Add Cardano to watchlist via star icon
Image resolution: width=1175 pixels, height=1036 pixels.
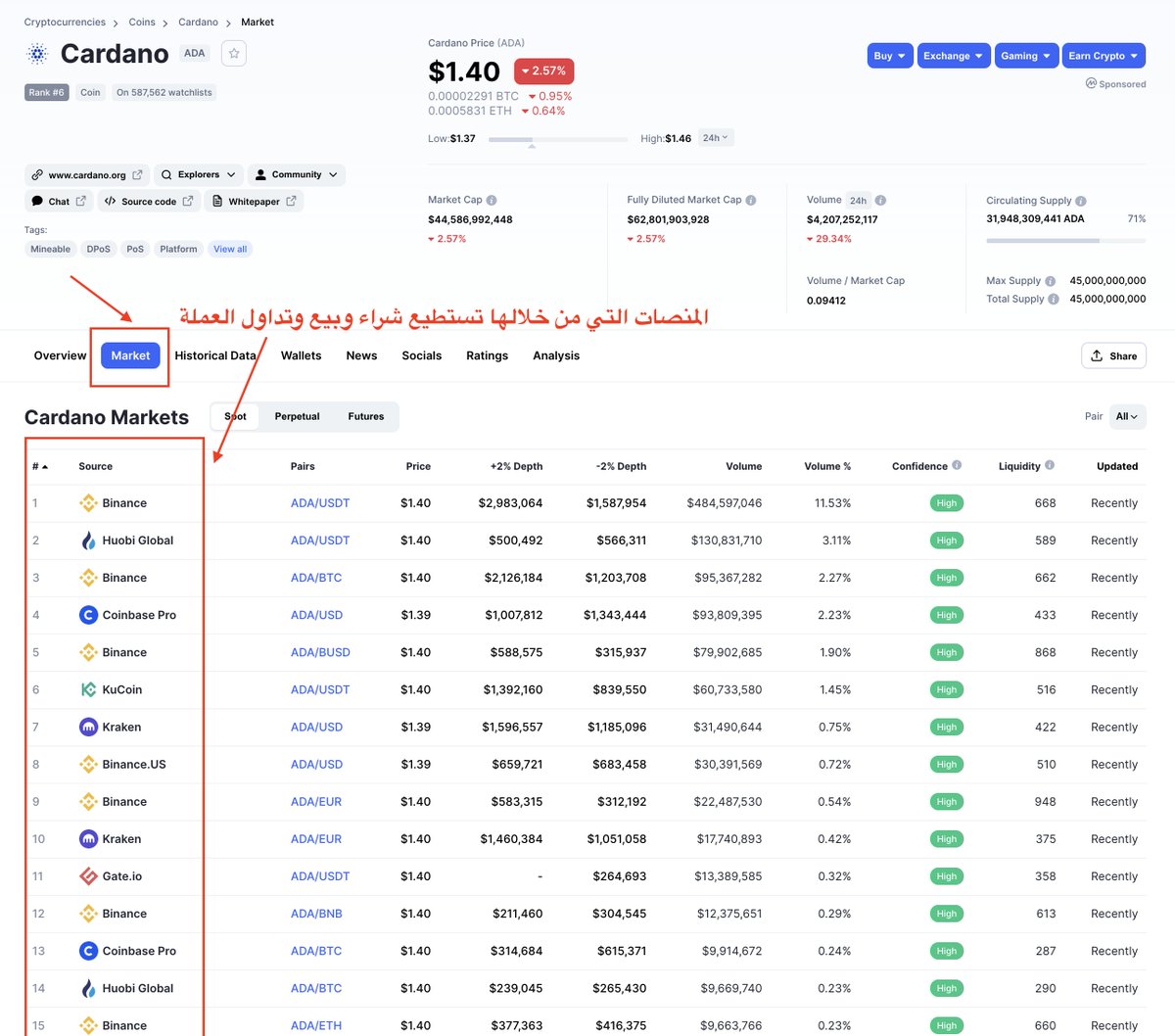pyautogui.click(x=234, y=53)
